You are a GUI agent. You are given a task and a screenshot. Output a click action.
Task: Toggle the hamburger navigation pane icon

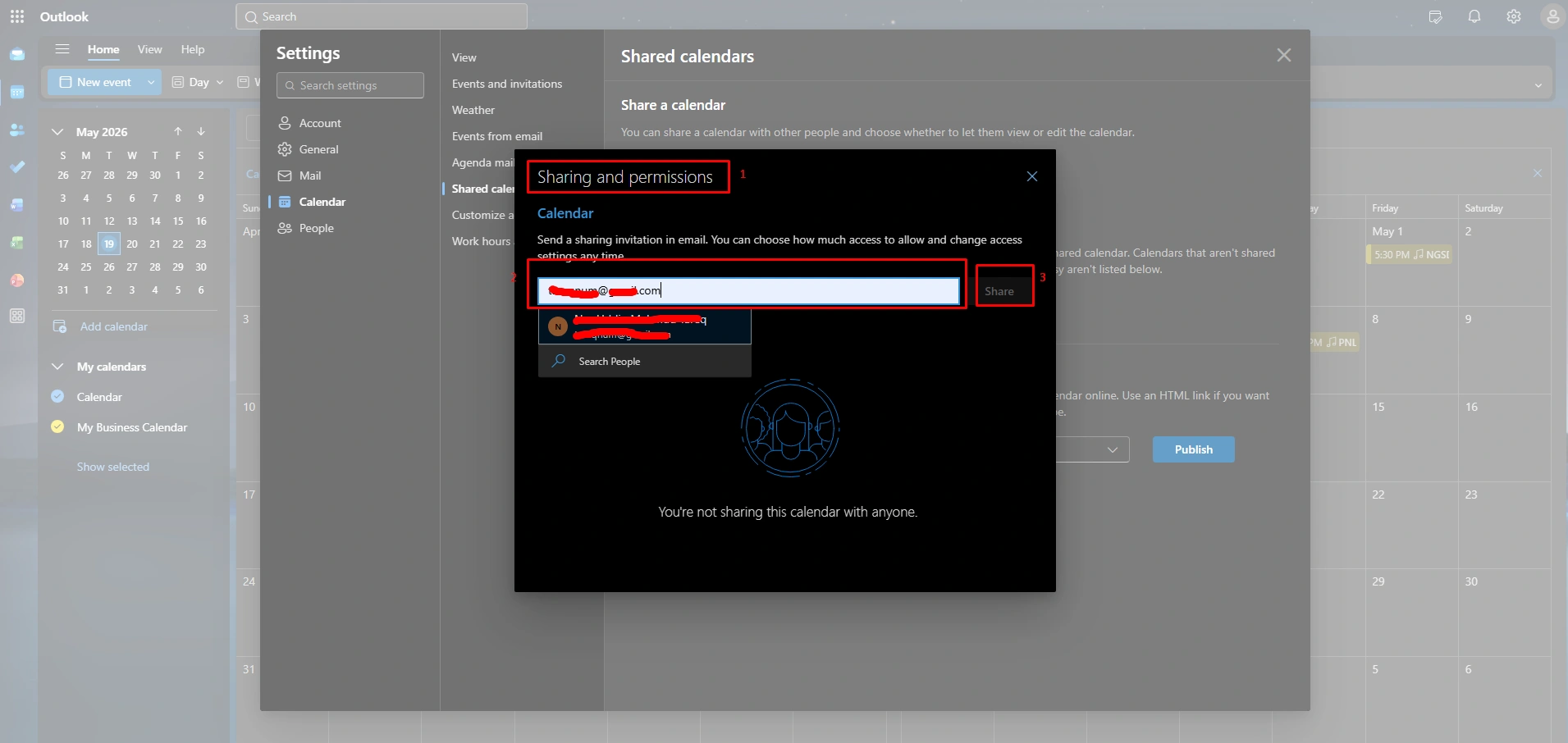(x=62, y=49)
